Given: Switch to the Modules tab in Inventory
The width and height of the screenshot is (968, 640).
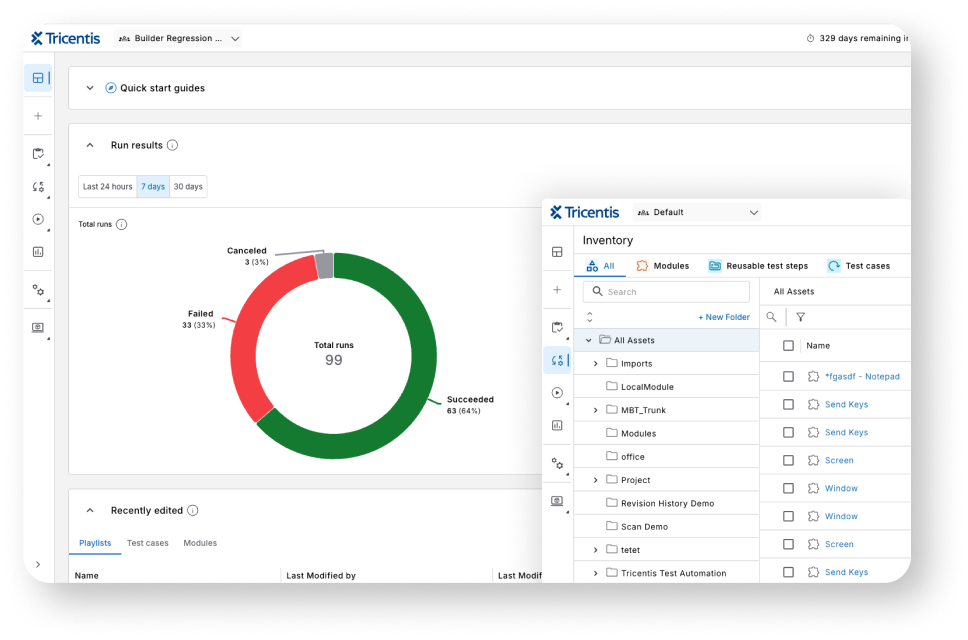Looking at the screenshot, I should pyautogui.click(x=662, y=266).
